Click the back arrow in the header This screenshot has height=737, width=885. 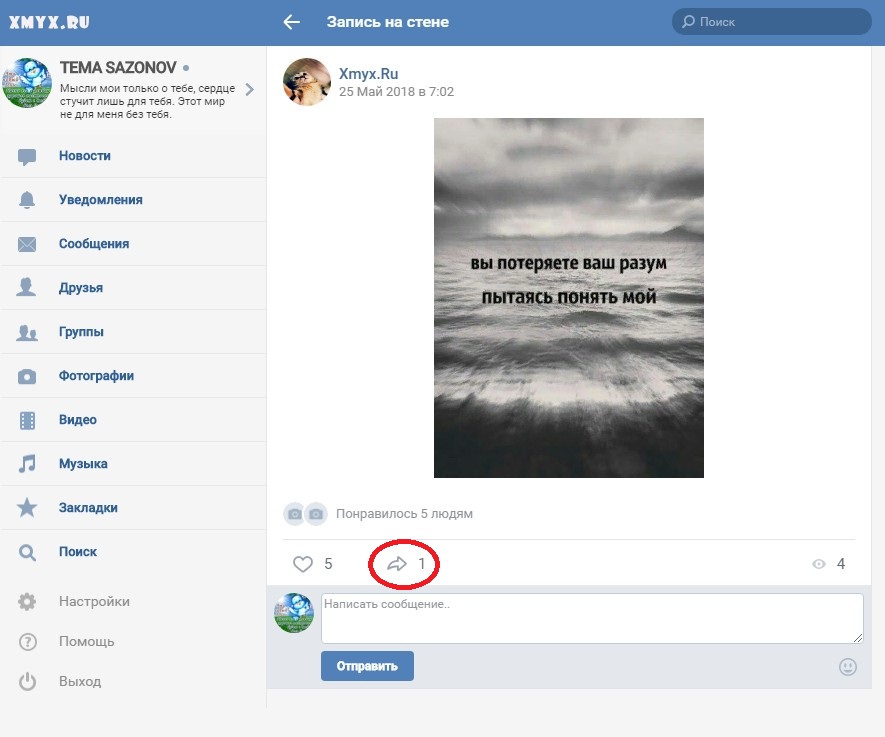(x=292, y=22)
